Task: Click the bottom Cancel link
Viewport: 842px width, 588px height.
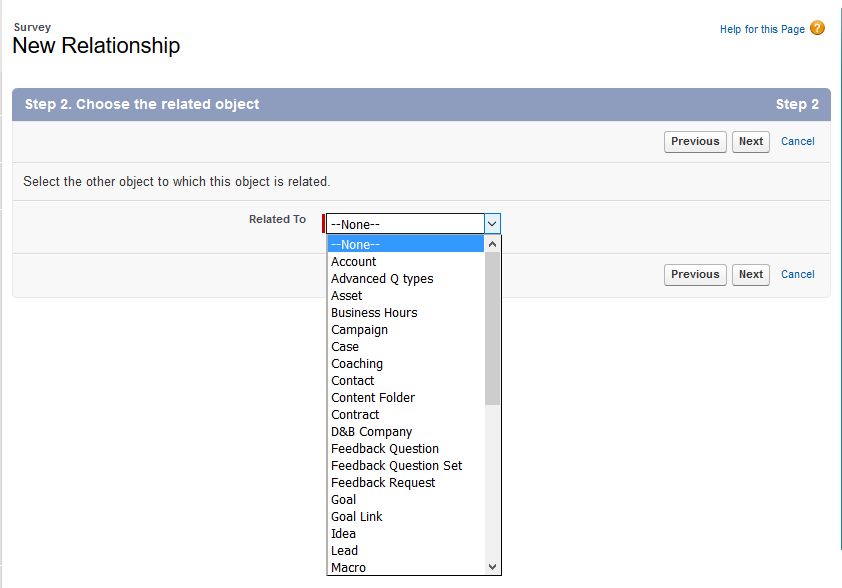Action: click(797, 275)
